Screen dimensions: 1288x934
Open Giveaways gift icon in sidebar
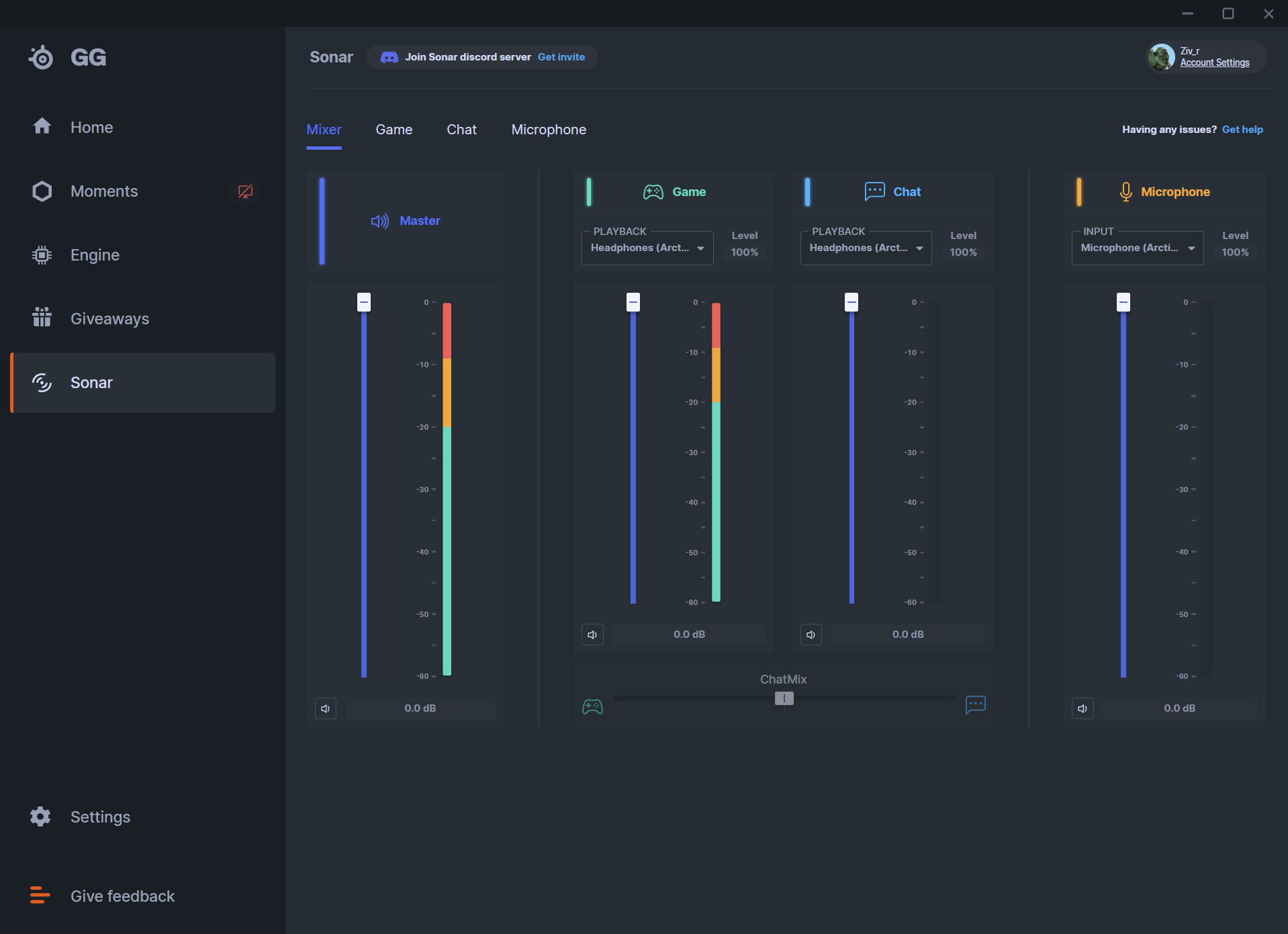click(x=42, y=317)
